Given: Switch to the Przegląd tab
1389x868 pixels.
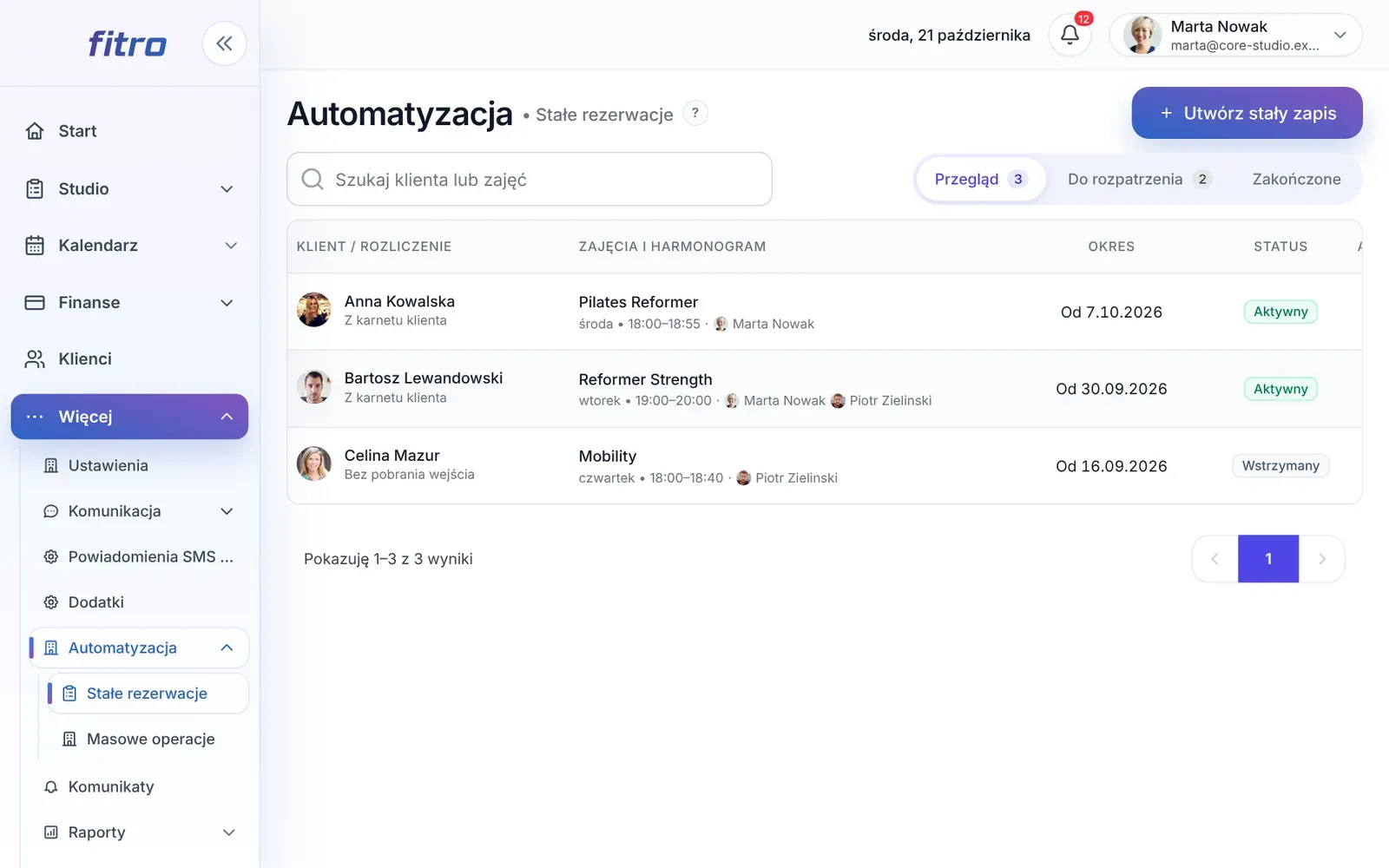Looking at the screenshot, I should [981, 179].
